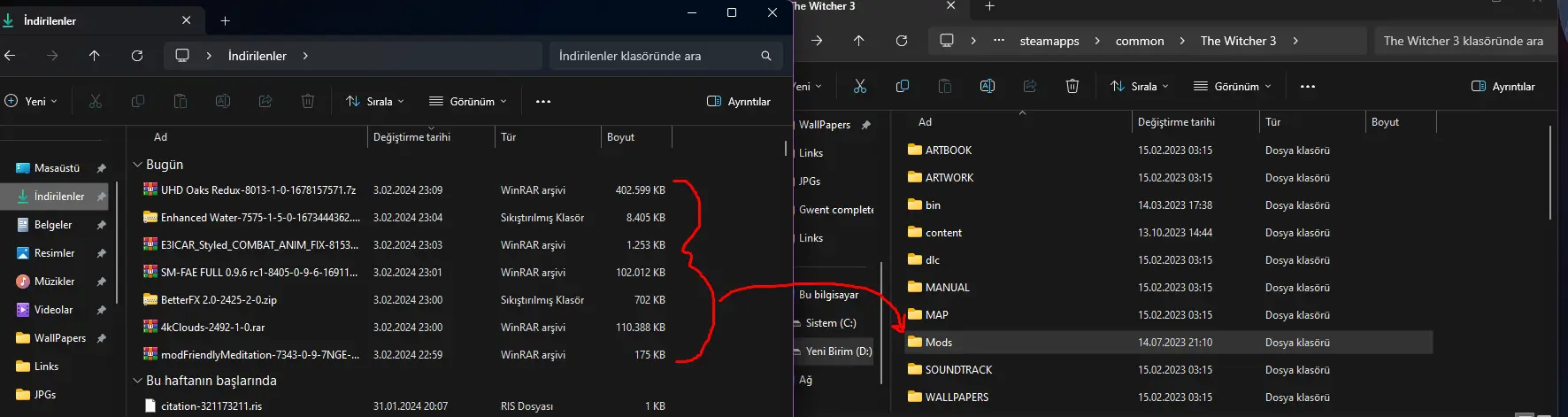Go up one level from The Witcher 3 folder
Viewport: 1568px width, 417px height.
(859, 41)
